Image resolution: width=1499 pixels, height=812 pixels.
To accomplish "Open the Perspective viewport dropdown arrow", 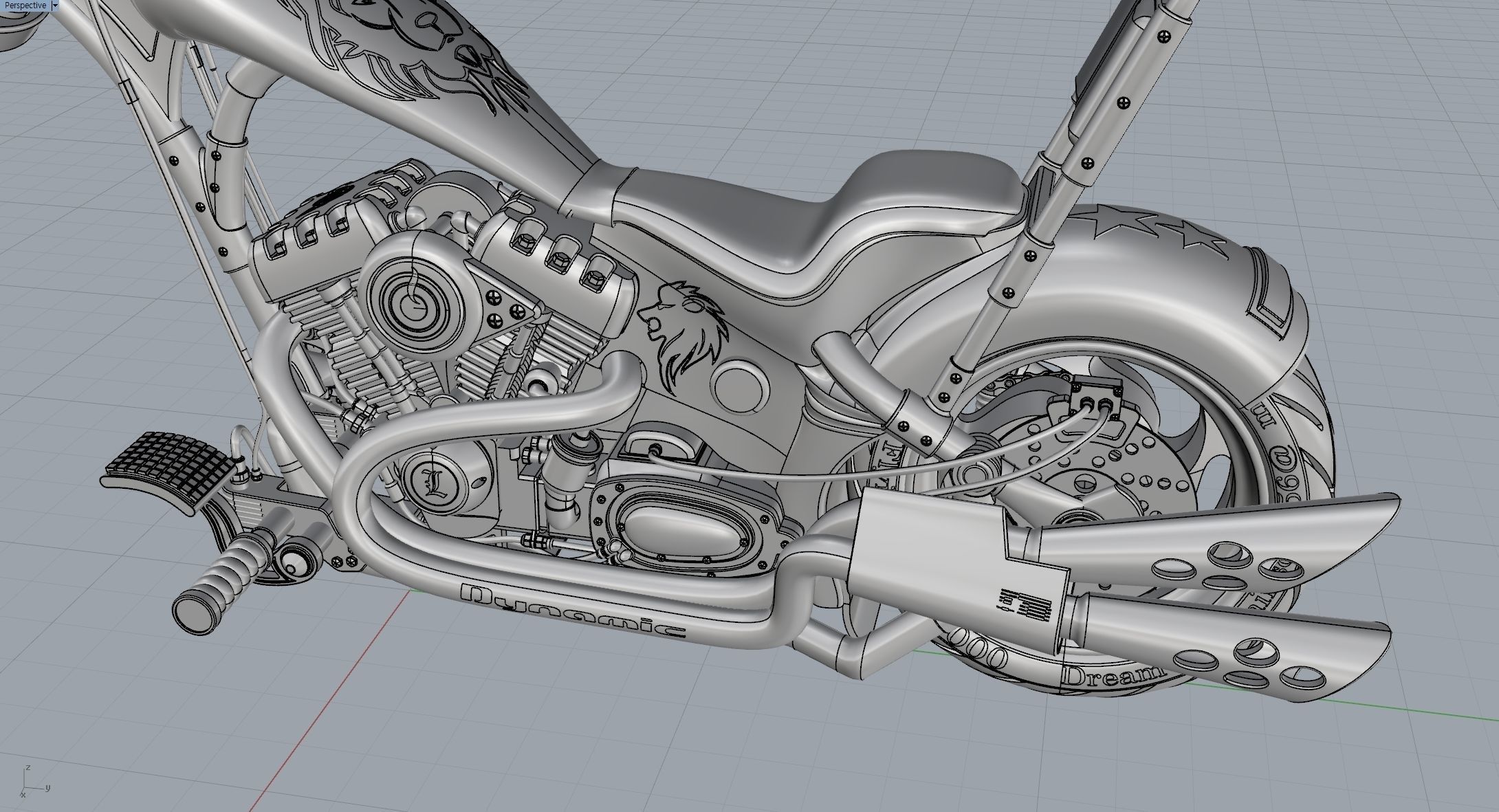I will [55, 6].
